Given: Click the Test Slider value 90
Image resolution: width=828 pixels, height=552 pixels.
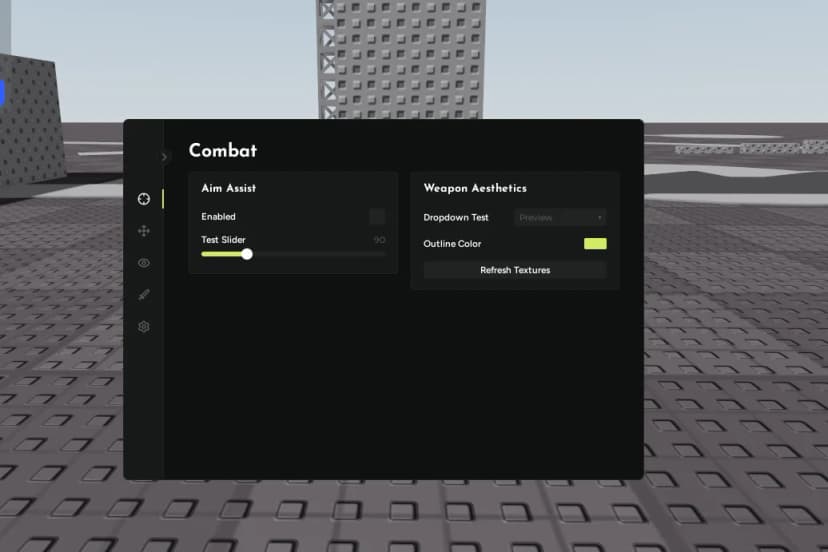Looking at the screenshot, I should 379,240.
